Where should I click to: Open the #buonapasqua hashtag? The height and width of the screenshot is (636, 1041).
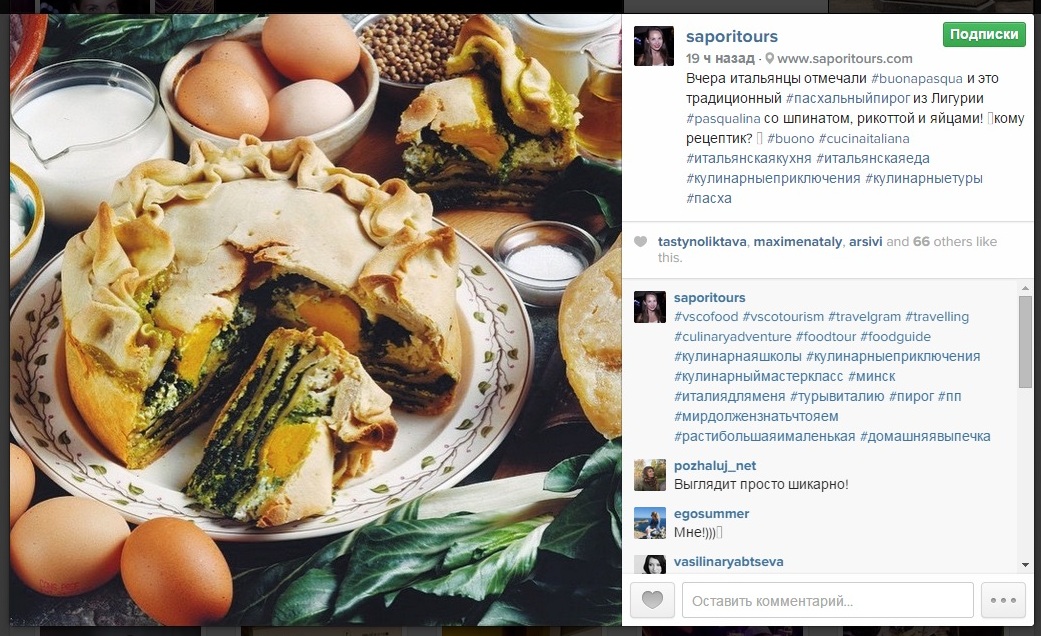[x=916, y=78]
